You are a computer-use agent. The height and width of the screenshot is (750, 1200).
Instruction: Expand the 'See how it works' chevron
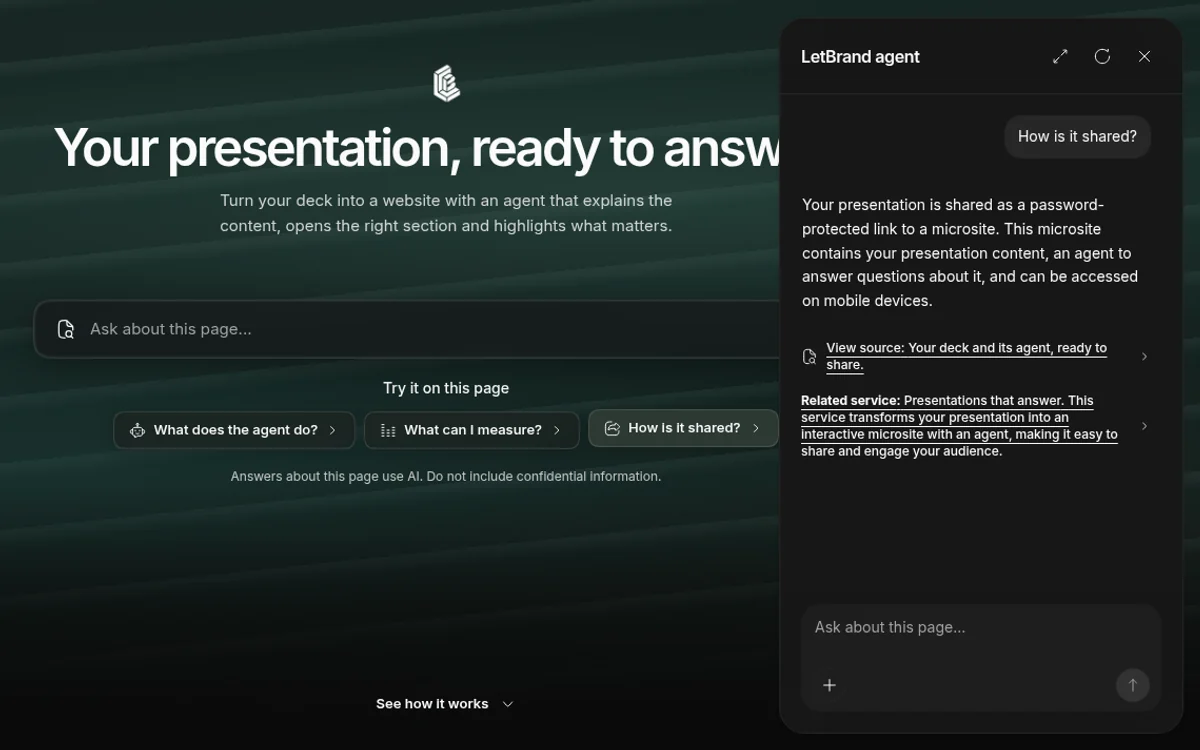(507, 704)
